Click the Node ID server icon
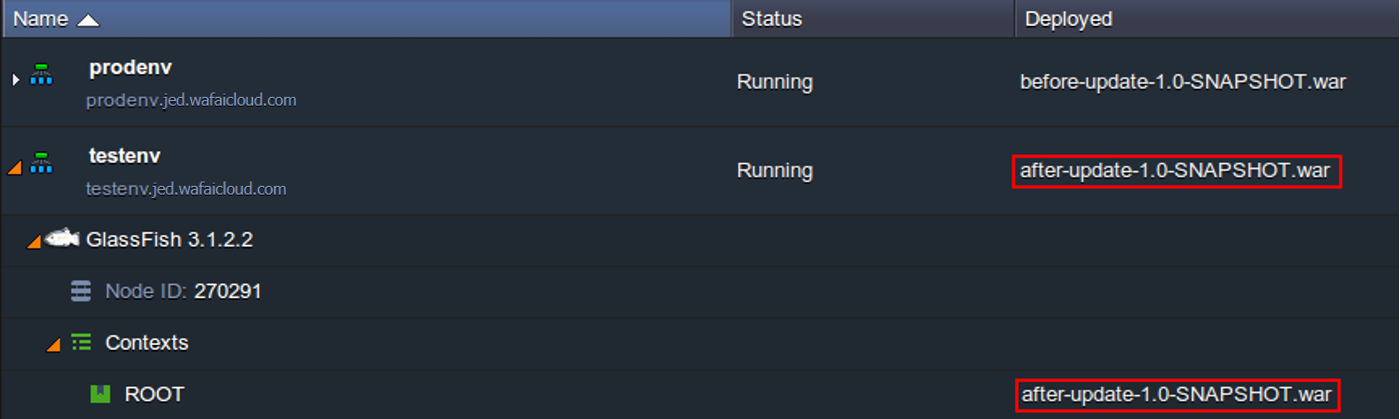 81,291
